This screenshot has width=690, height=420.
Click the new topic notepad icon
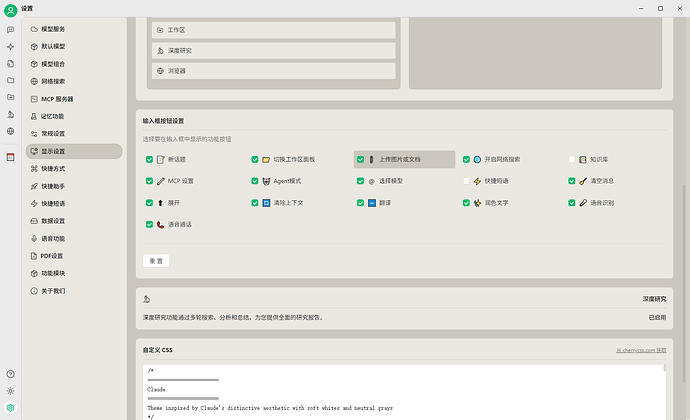click(x=161, y=159)
